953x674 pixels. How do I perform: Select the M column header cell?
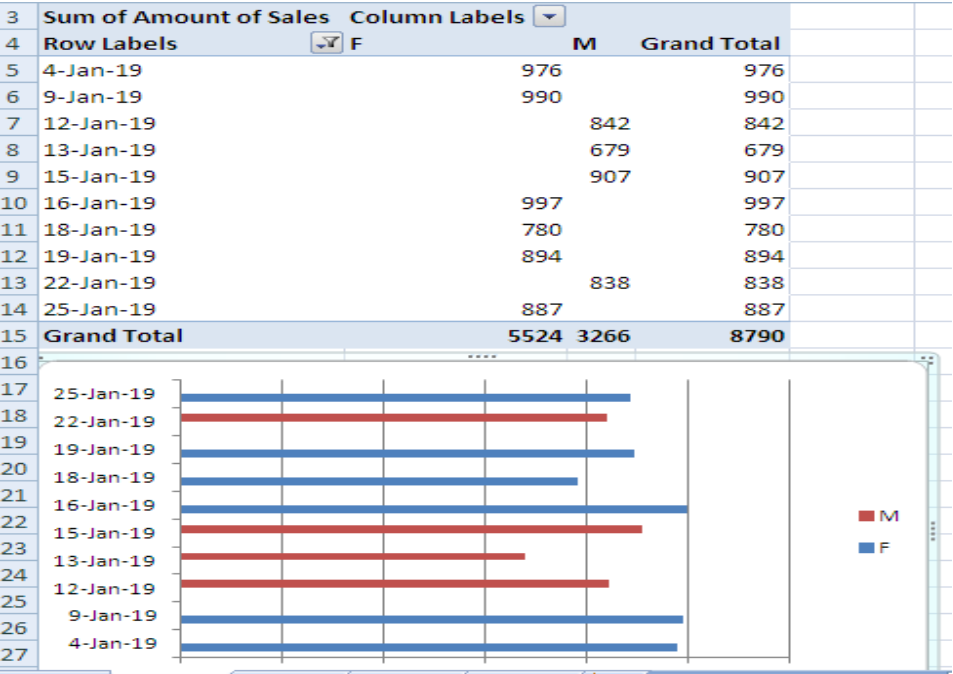click(602, 43)
